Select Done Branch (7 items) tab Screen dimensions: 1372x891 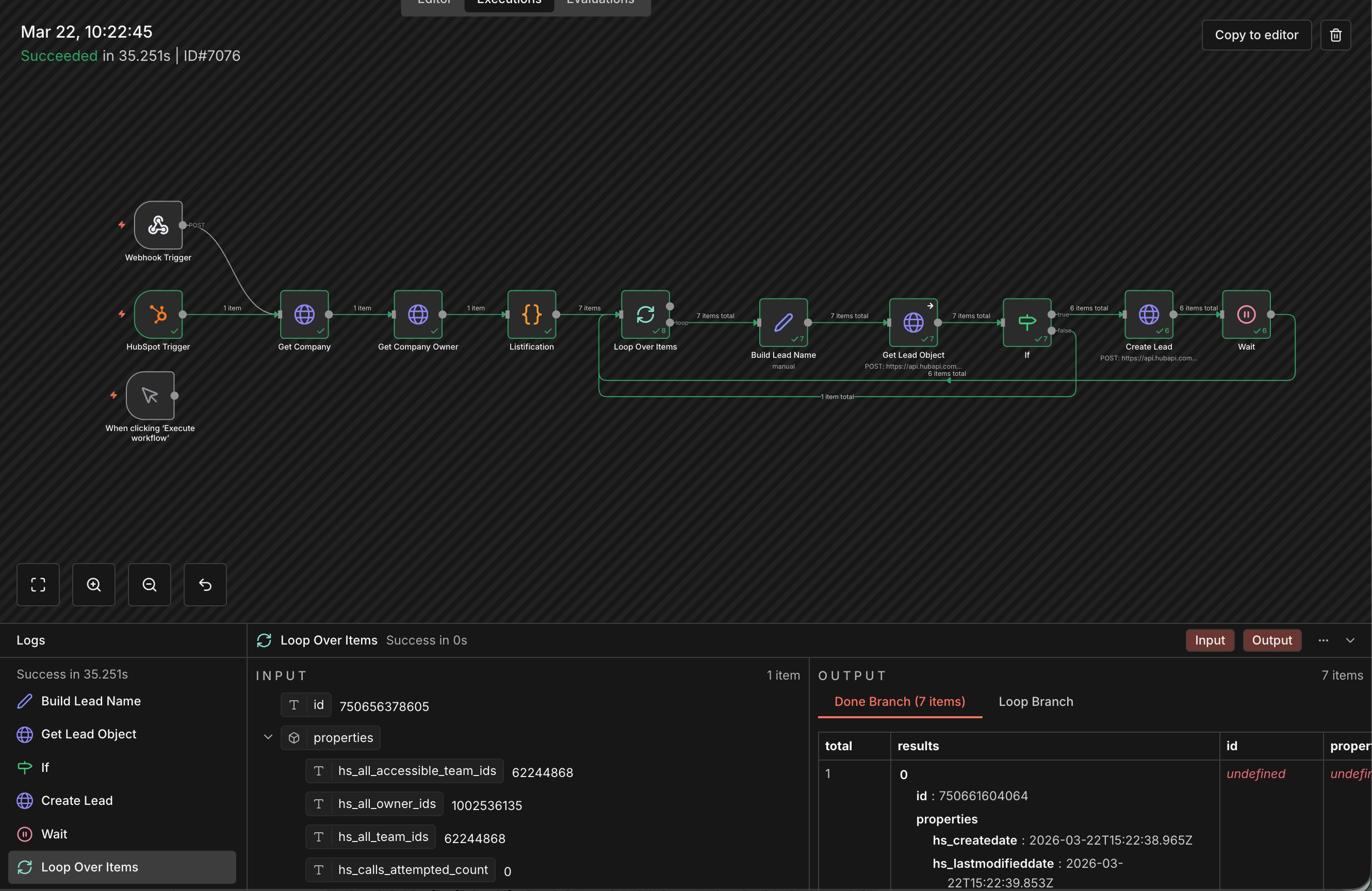(900, 701)
